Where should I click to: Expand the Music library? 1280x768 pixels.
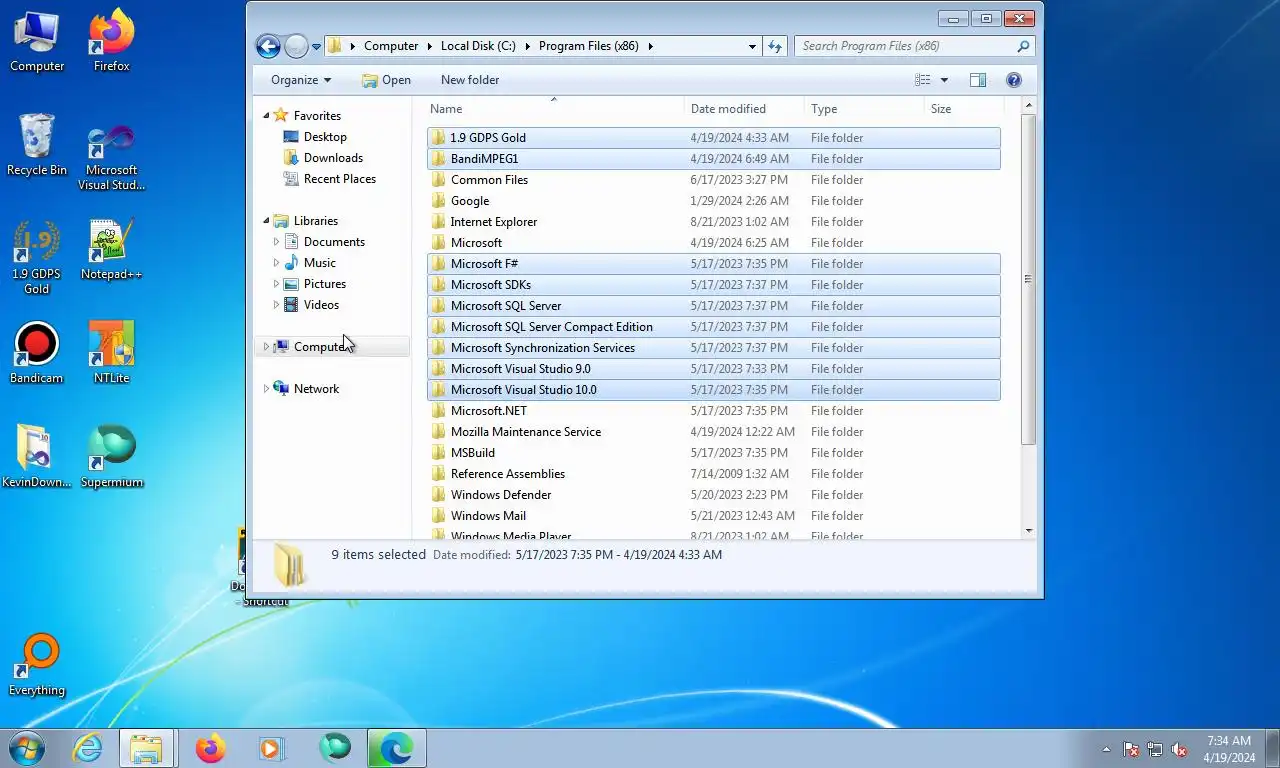pyautogui.click(x=277, y=263)
